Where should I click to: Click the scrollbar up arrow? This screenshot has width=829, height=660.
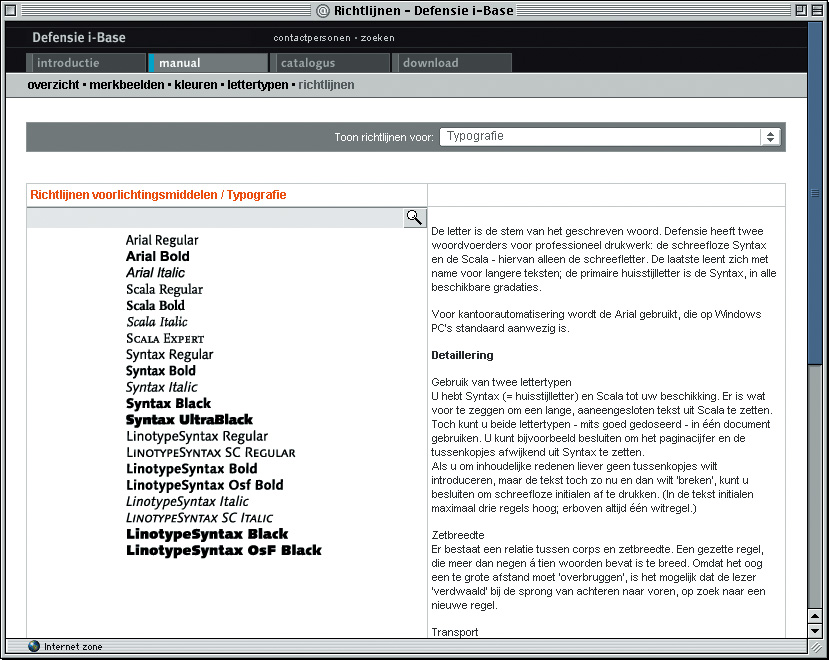(x=815, y=617)
